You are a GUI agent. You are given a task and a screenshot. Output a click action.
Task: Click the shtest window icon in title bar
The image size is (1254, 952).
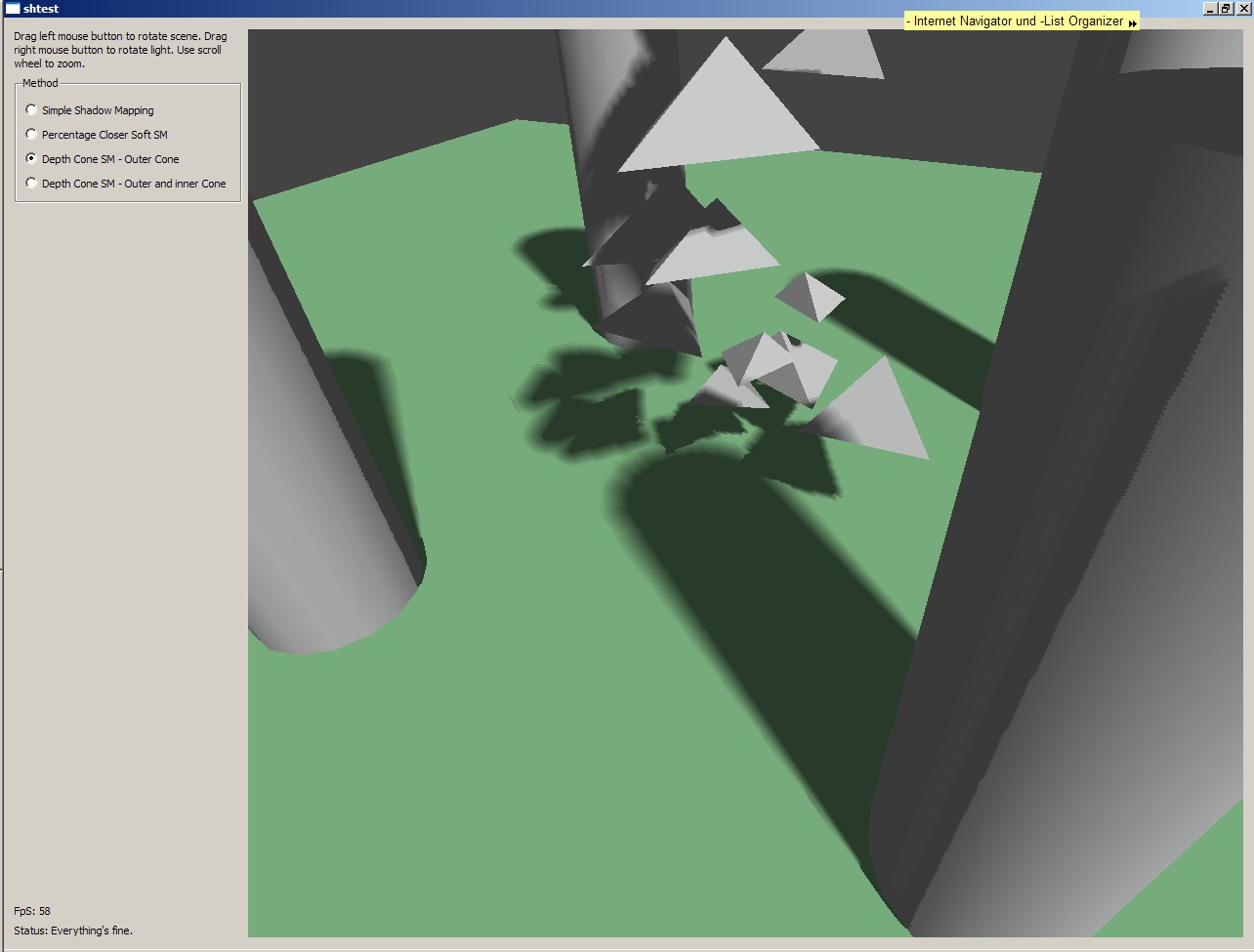click(x=13, y=9)
